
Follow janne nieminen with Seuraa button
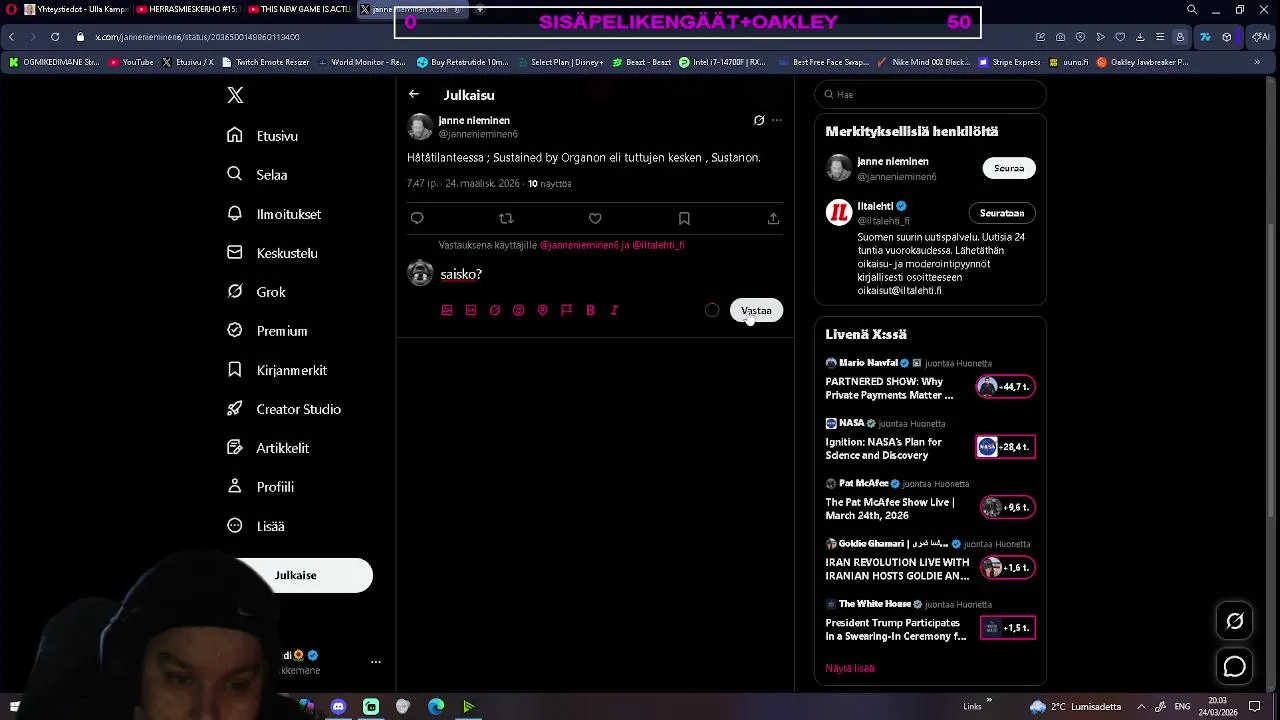1009,168
